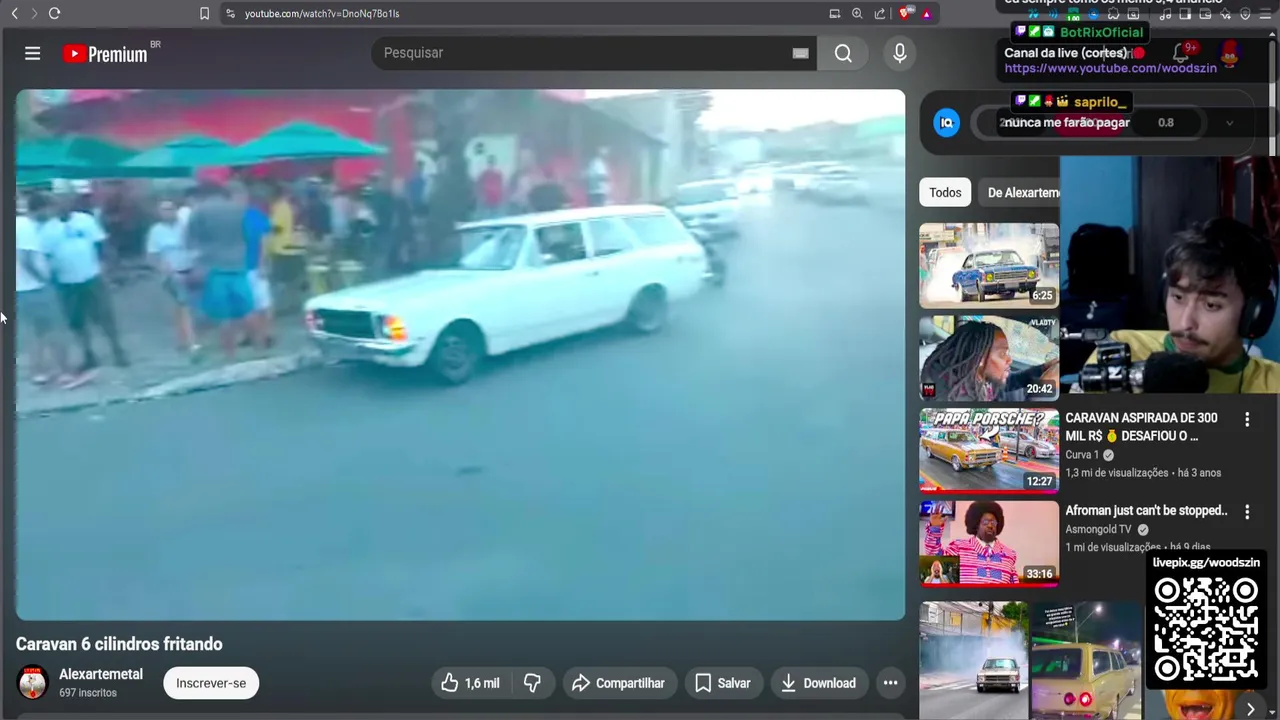This screenshot has width=1280, height=720.
Task: Open Afroman just can't be stopped title
Action: pyautogui.click(x=1146, y=511)
